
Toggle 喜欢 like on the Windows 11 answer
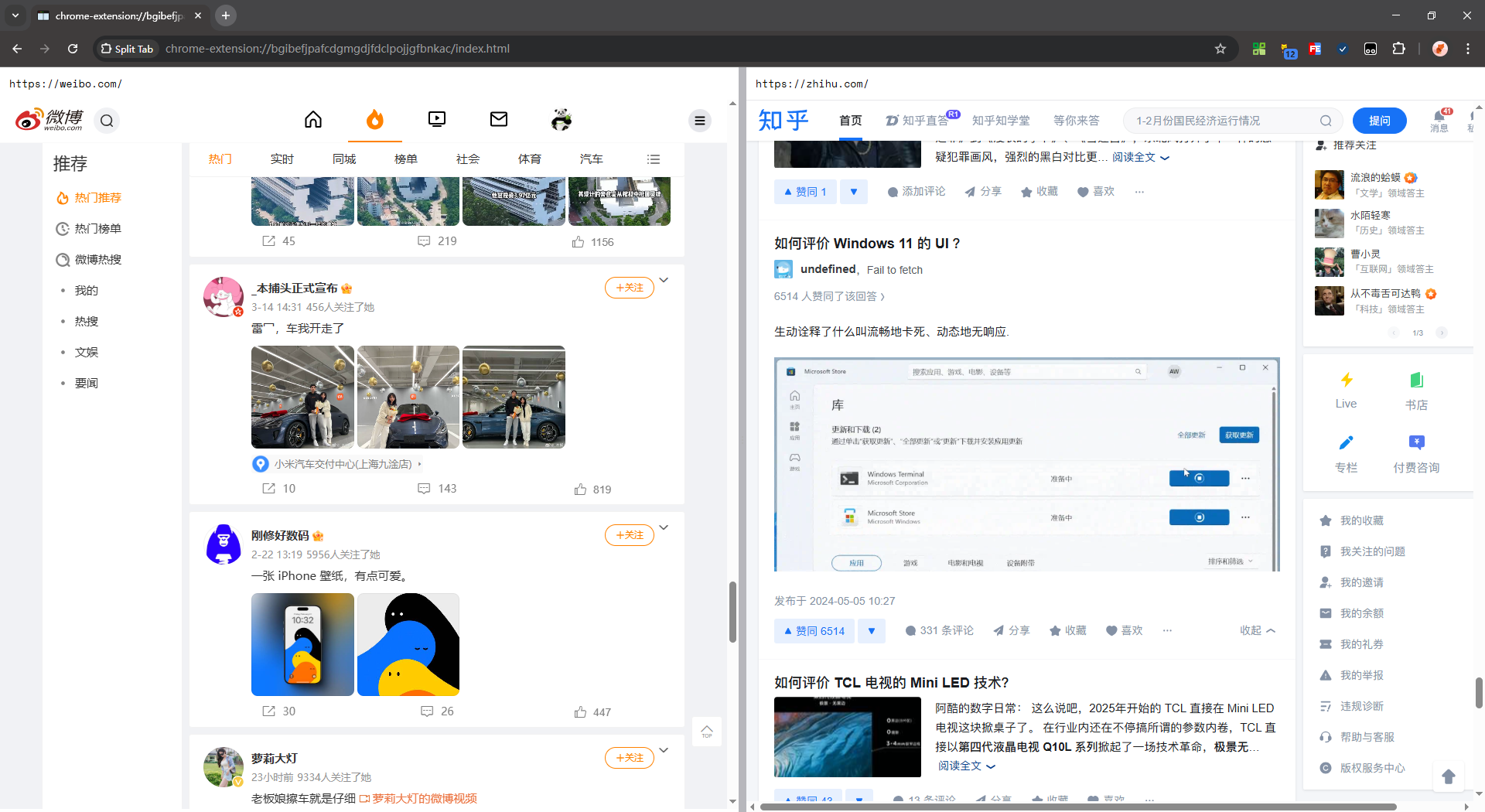pyautogui.click(x=1124, y=630)
